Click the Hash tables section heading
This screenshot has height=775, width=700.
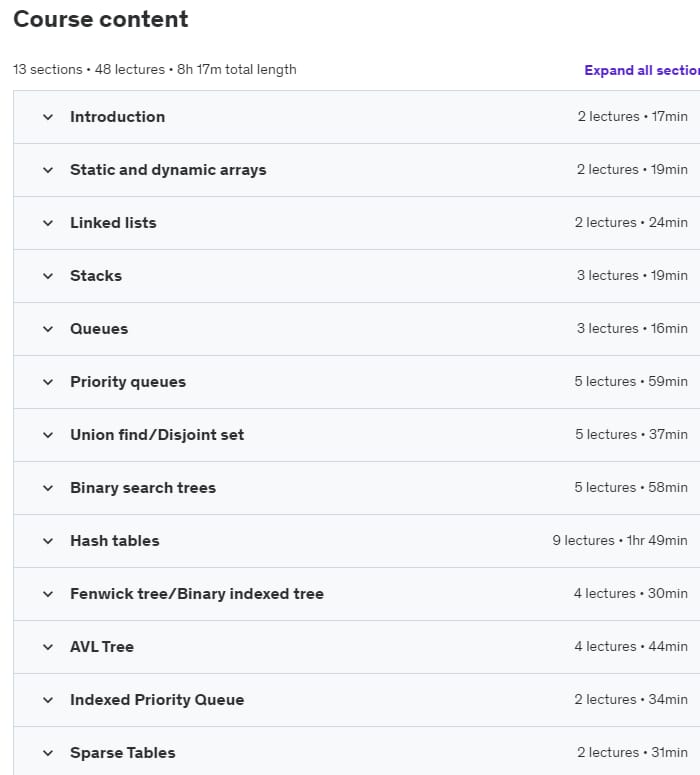point(115,540)
